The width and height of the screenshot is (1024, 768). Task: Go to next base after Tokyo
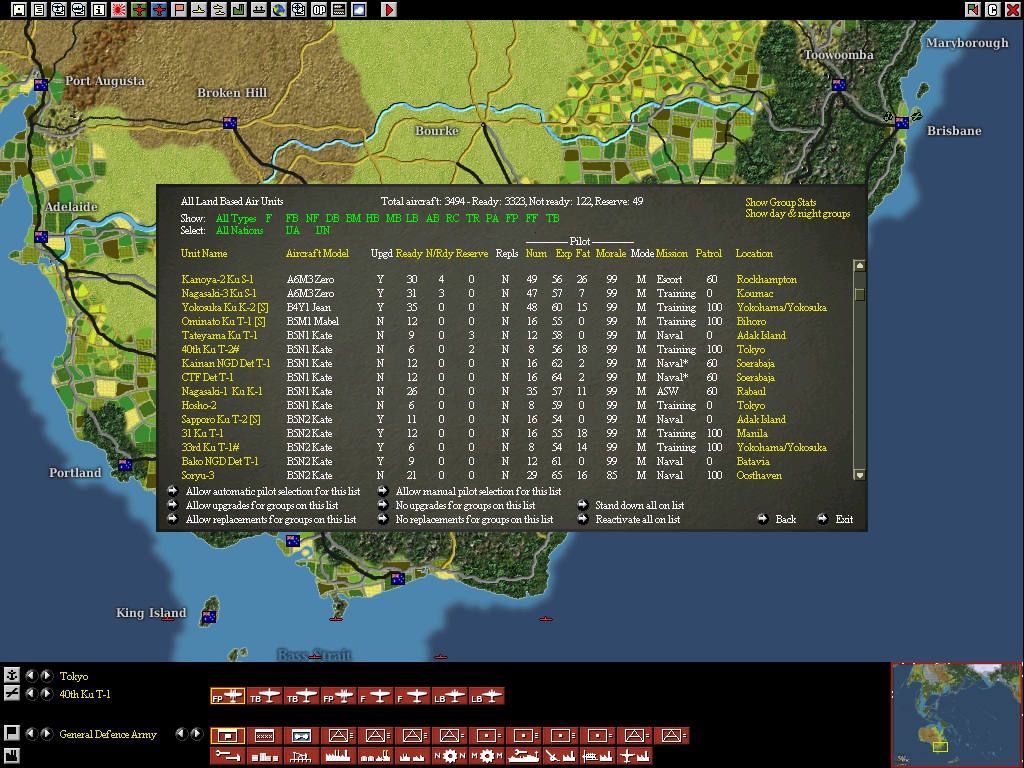coord(47,675)
